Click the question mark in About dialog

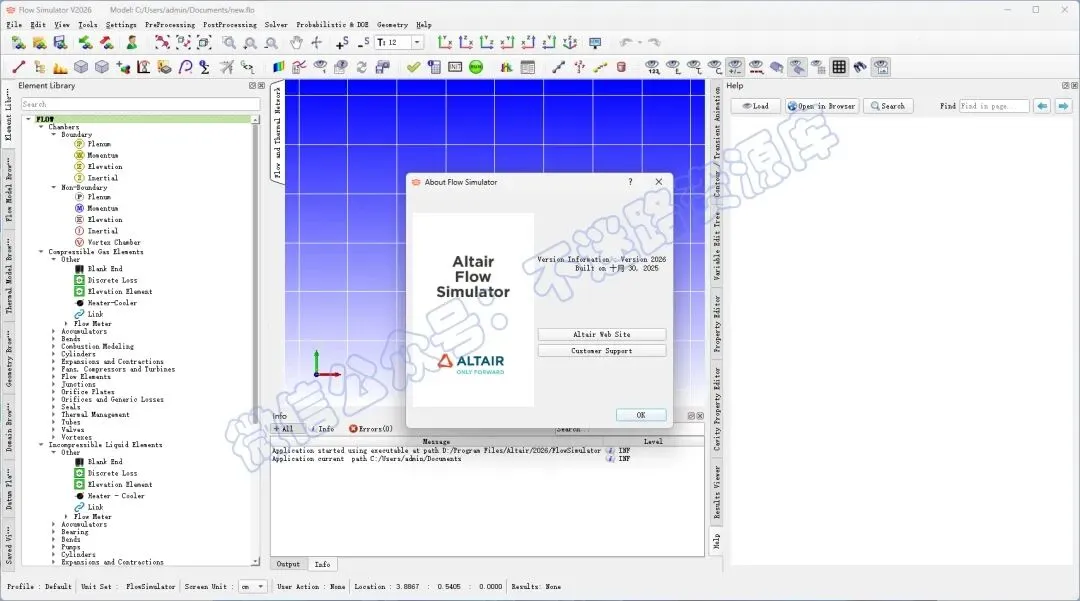[630, 182]
